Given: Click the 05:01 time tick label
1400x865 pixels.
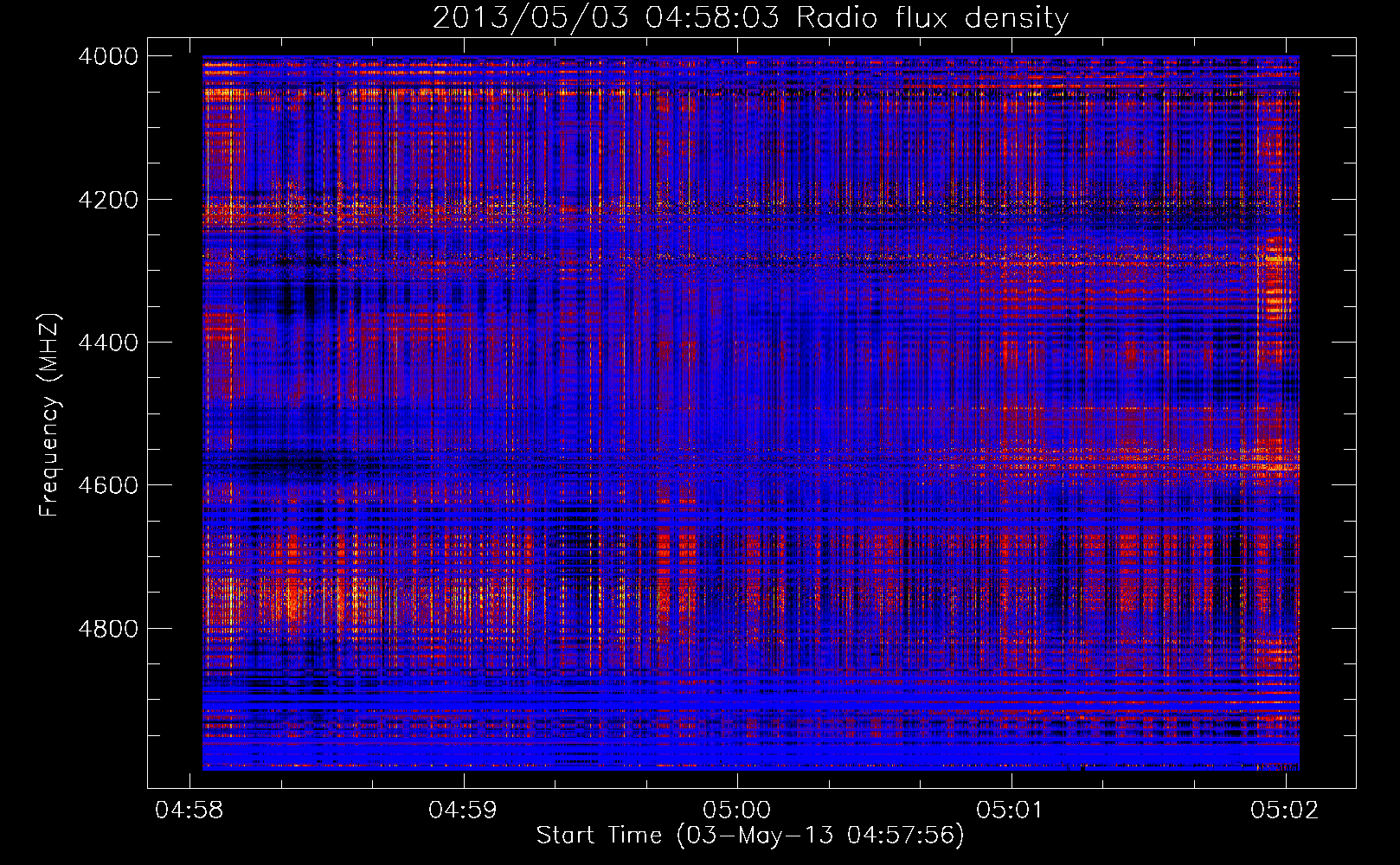Looking at the screenshot, I should (1011, 810).
